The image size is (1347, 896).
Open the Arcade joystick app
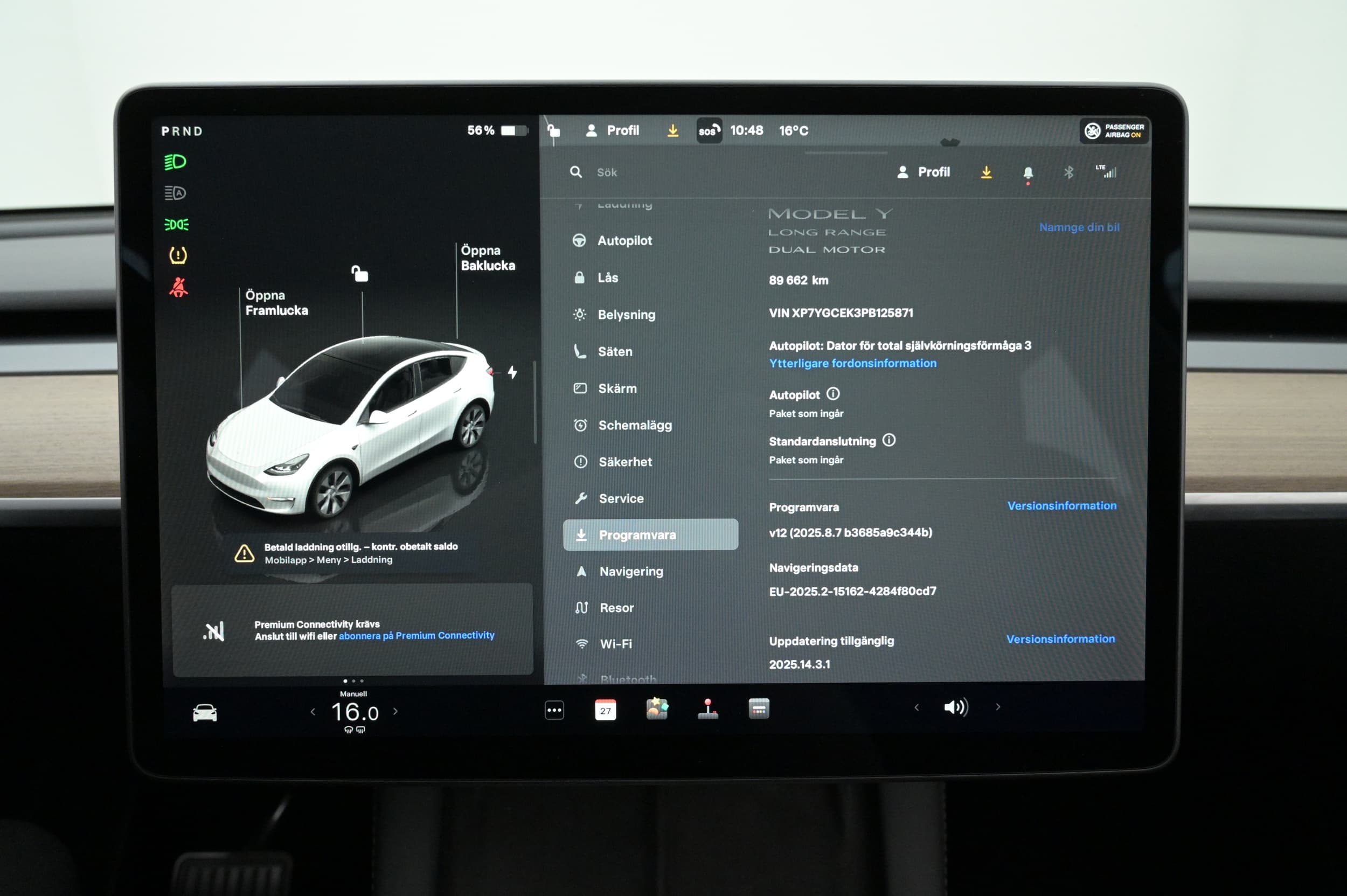[707, 709]
